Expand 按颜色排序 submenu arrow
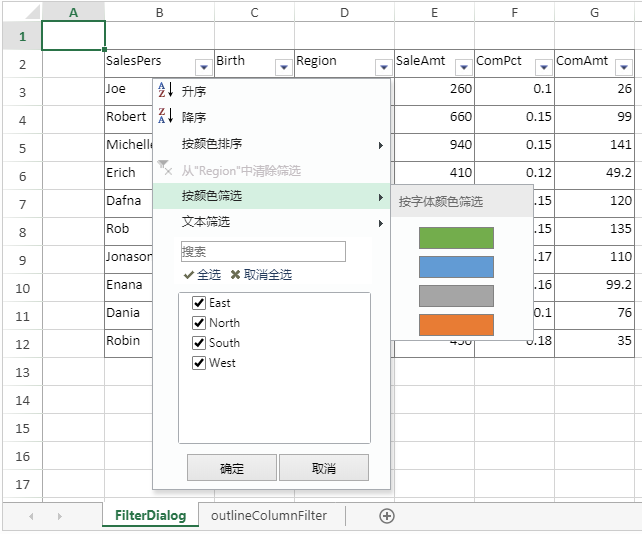 pyautogui.click(x=381, y=145)
